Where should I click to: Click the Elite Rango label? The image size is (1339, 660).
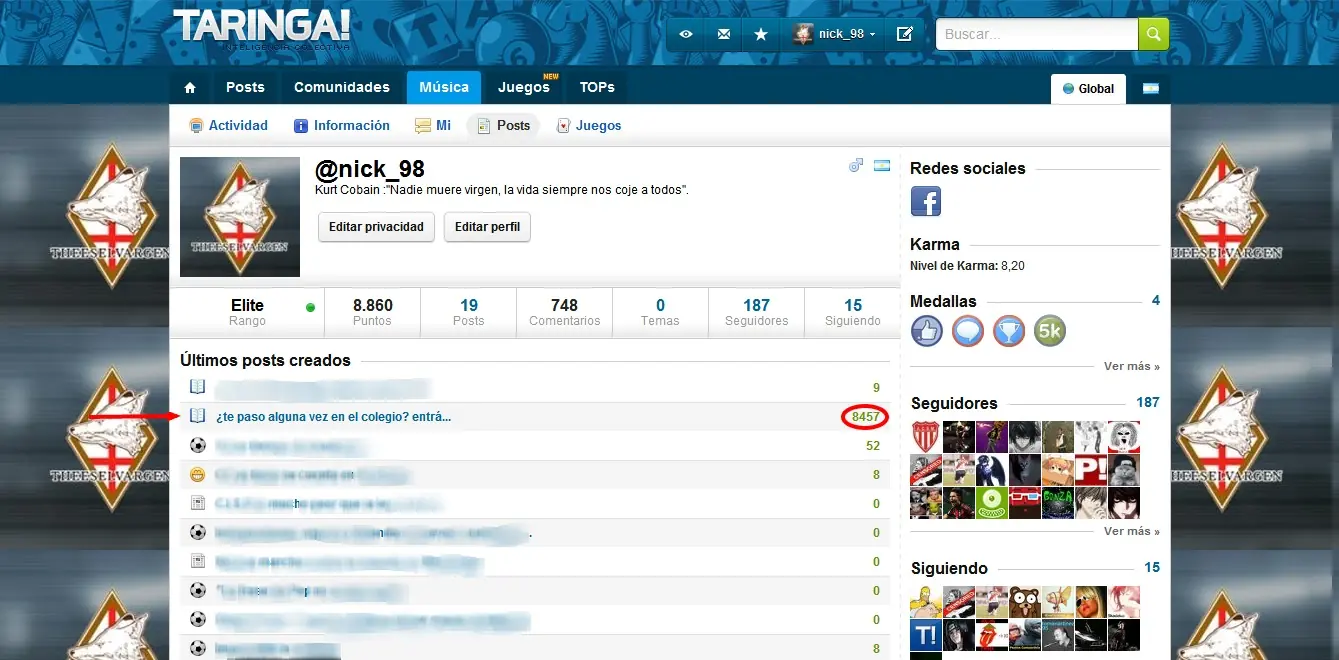coord(247,312)
